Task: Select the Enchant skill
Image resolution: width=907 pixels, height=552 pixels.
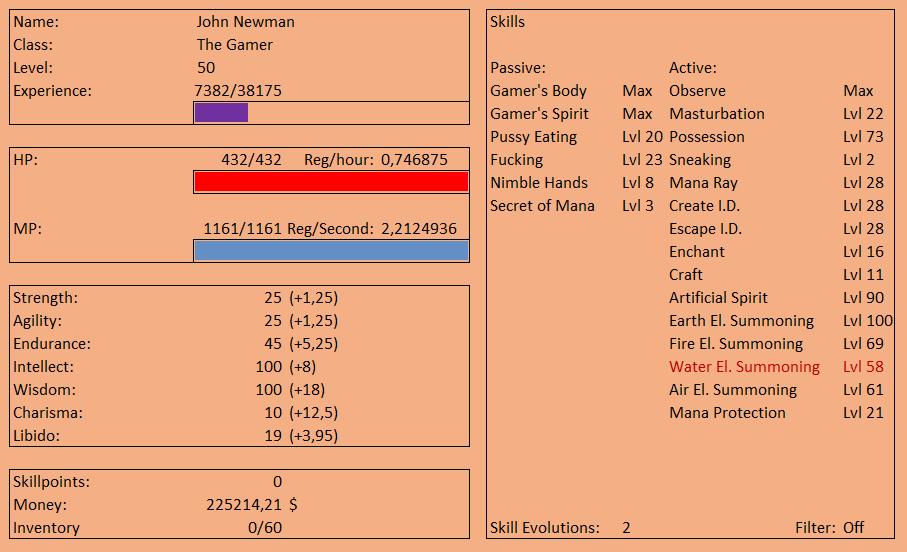Action: coord(696,252)
